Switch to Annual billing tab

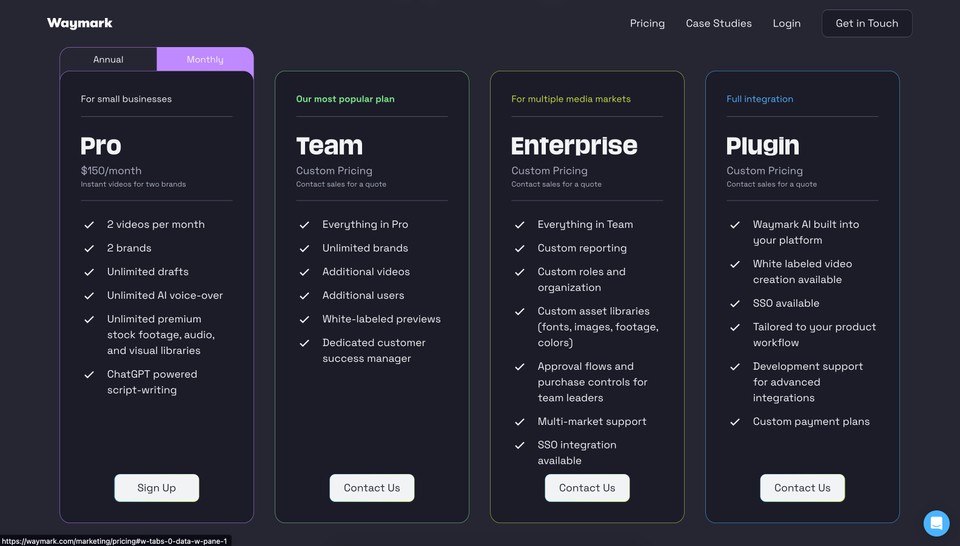[108, 59]
